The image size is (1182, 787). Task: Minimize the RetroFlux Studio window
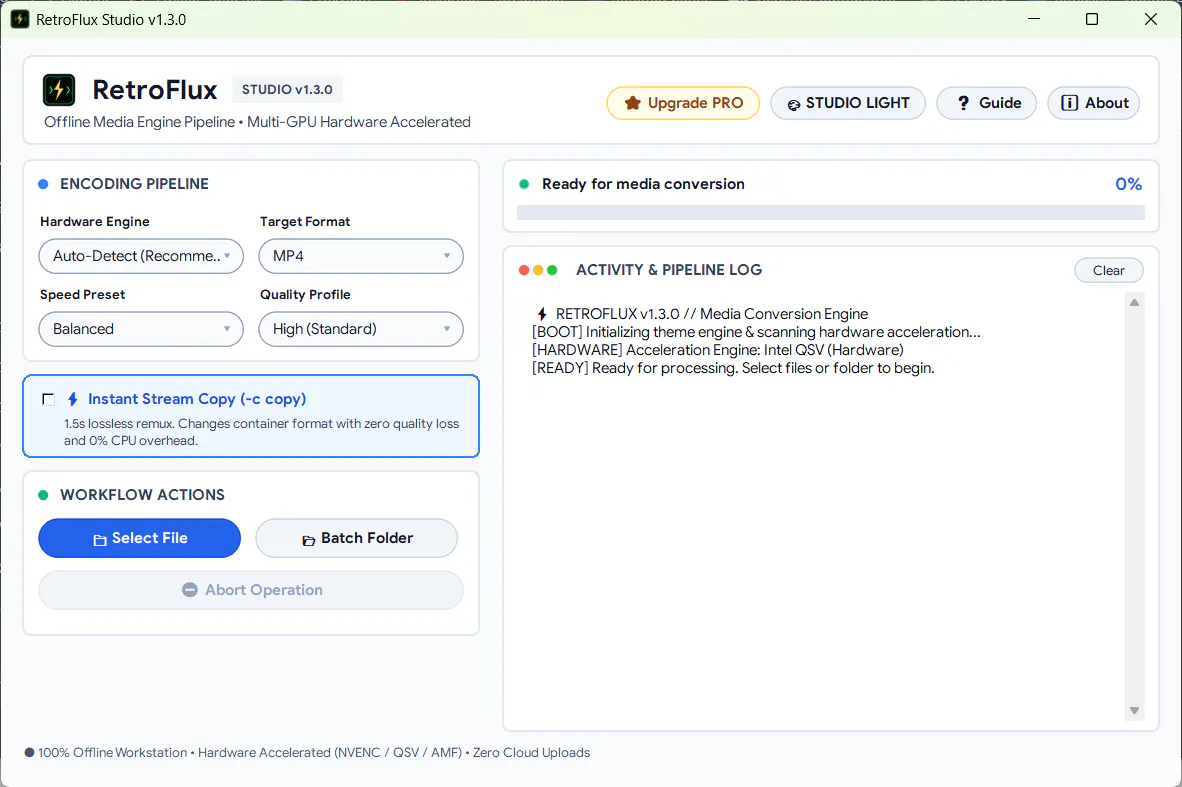coord(1034,19)
